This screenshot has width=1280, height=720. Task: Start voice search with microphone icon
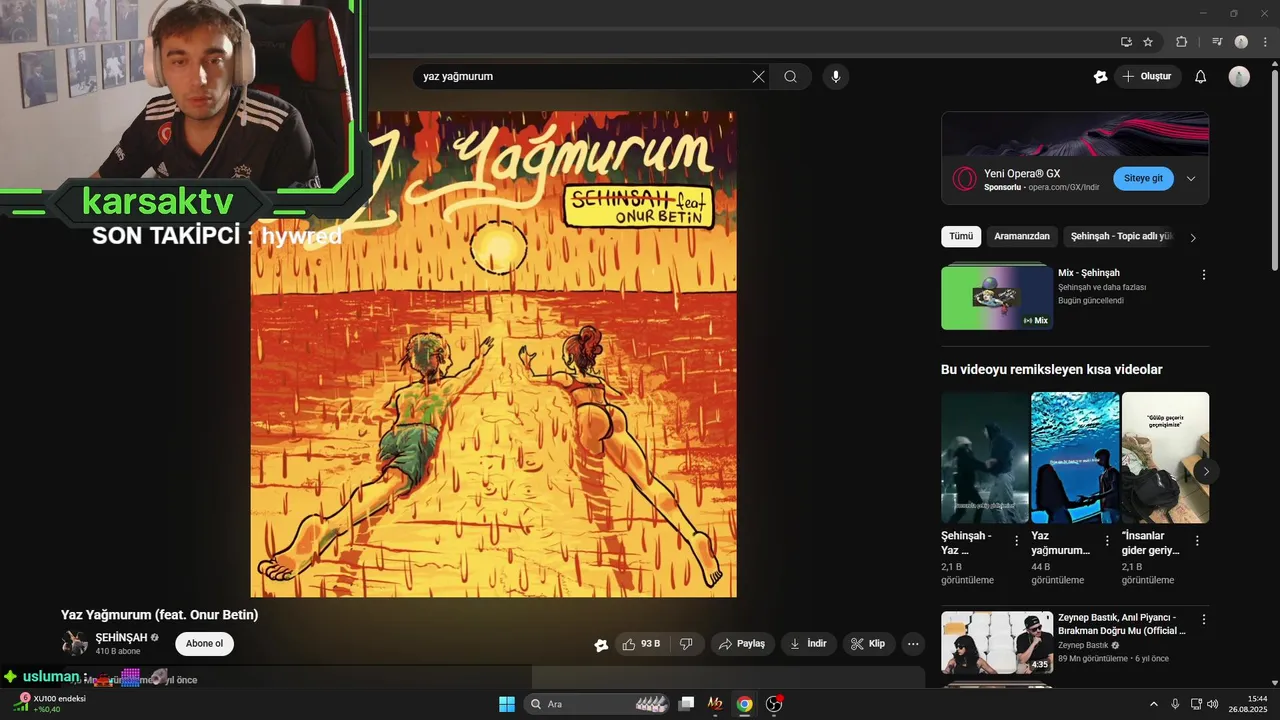pyautogui.click(x=836, y=77)
